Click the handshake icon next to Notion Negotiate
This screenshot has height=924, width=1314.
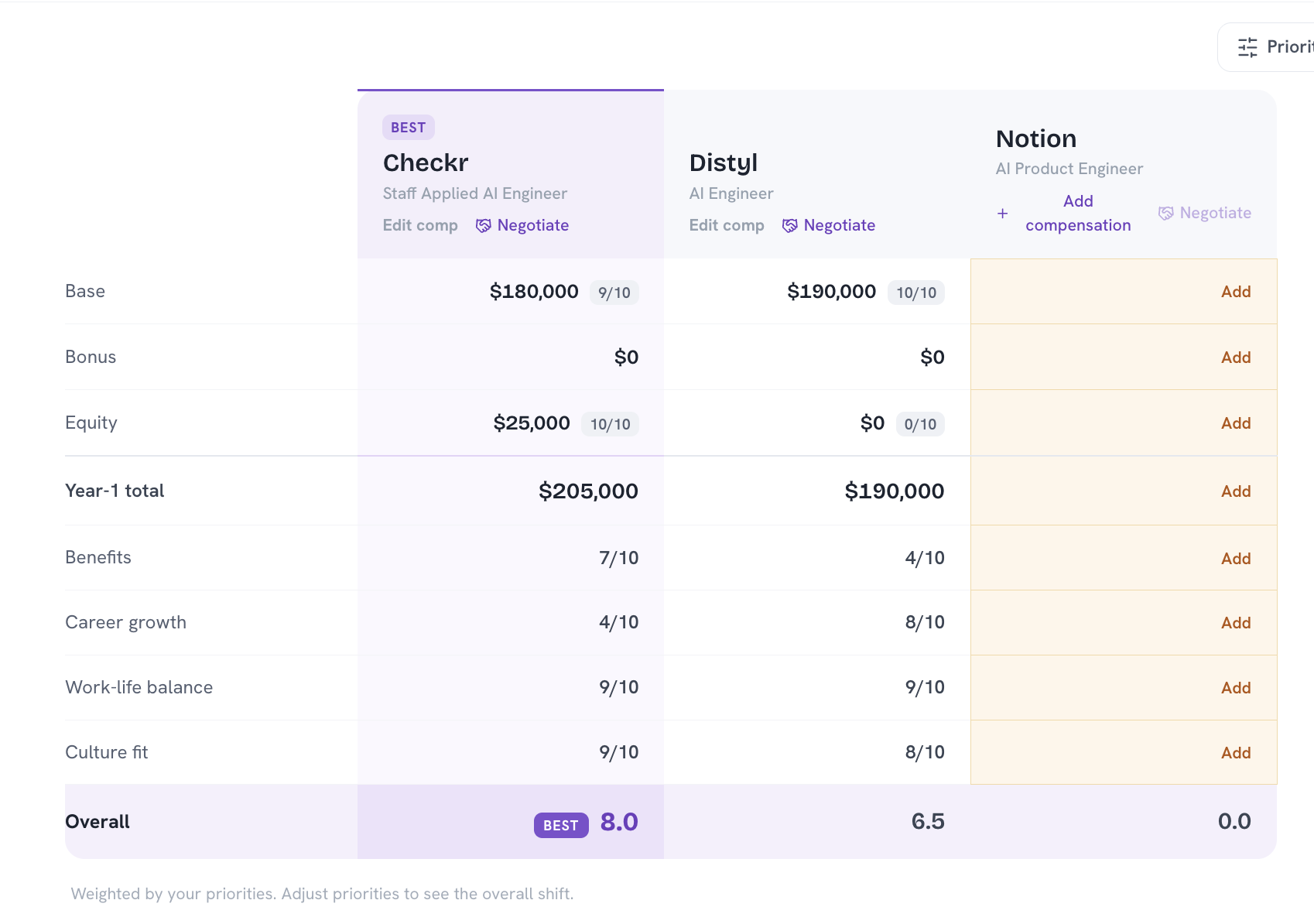[x=1166, y=213]
